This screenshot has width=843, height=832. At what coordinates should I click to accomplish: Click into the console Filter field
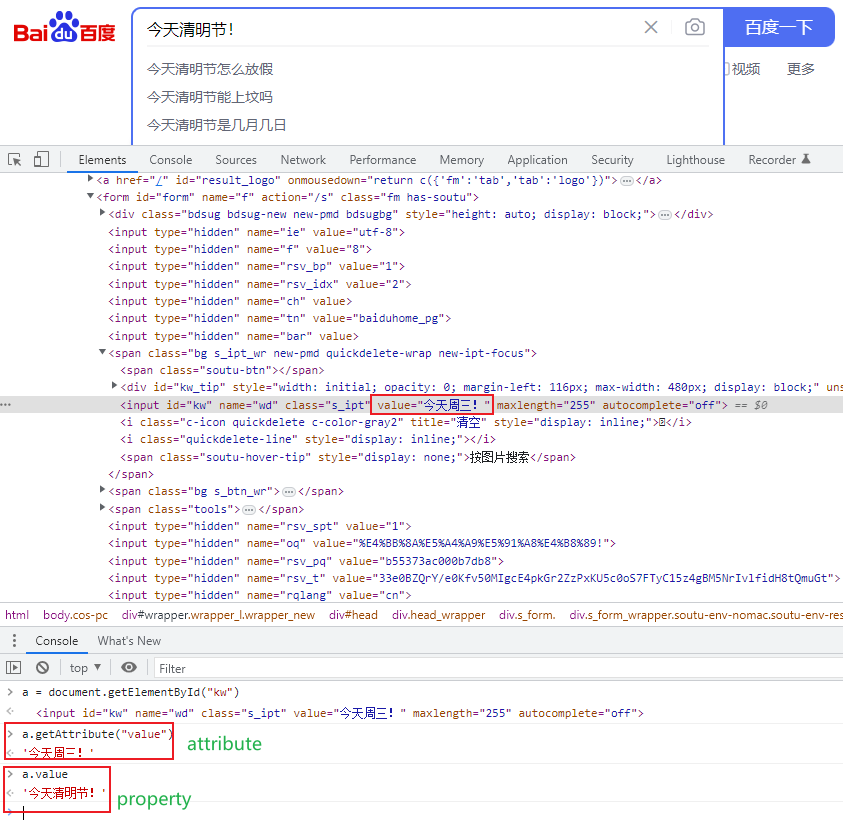pos(498,668)
